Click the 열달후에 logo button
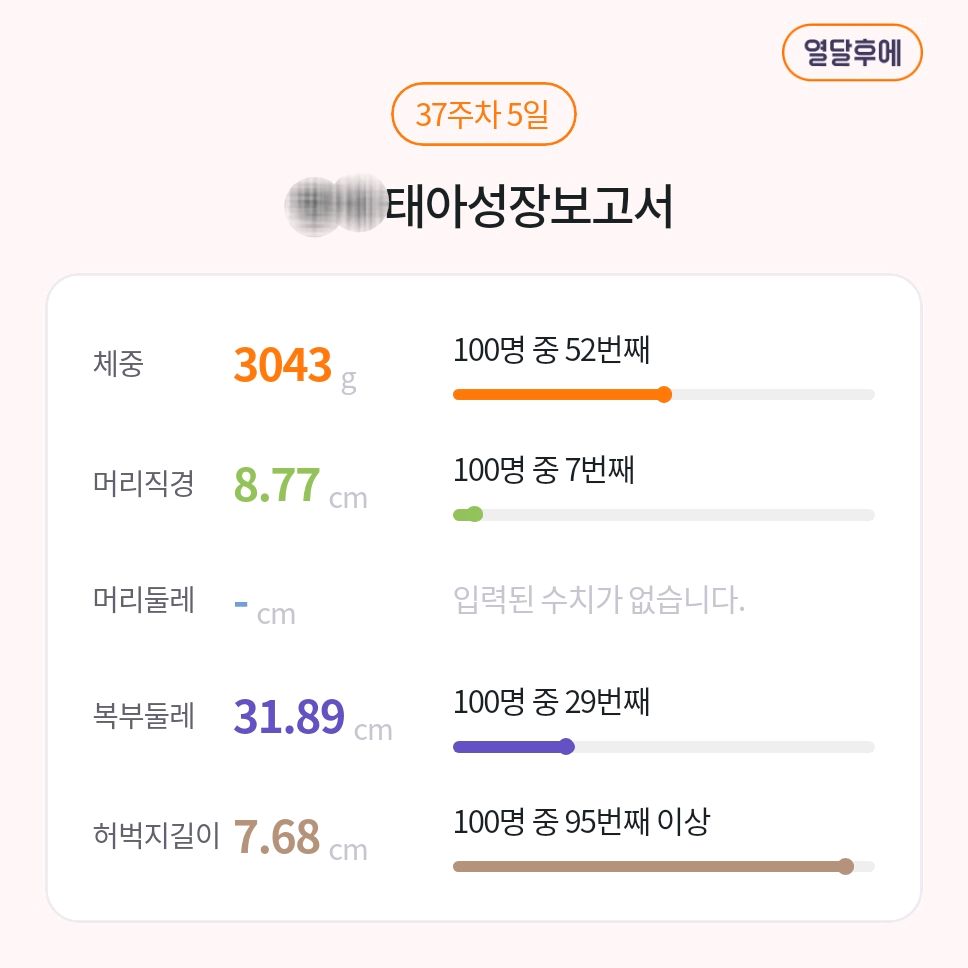 (852, 52)
